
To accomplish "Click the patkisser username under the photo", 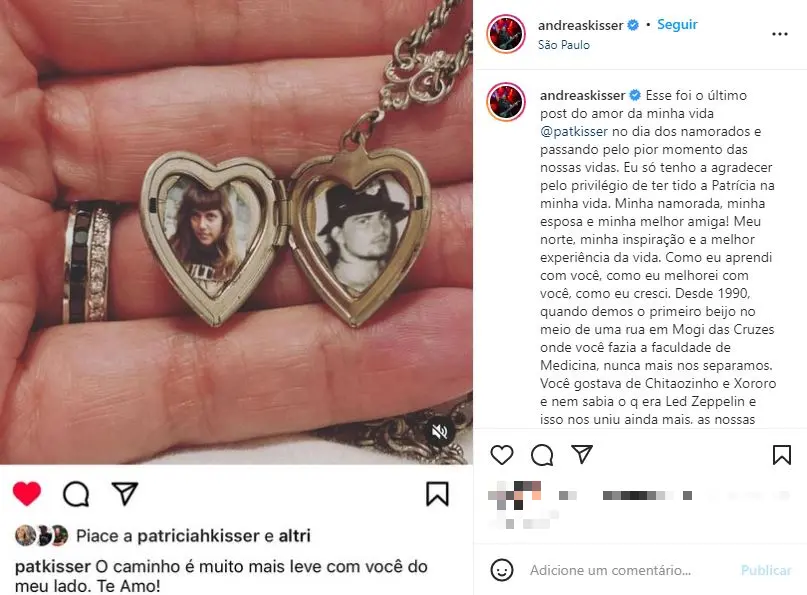I will [53, 567].
